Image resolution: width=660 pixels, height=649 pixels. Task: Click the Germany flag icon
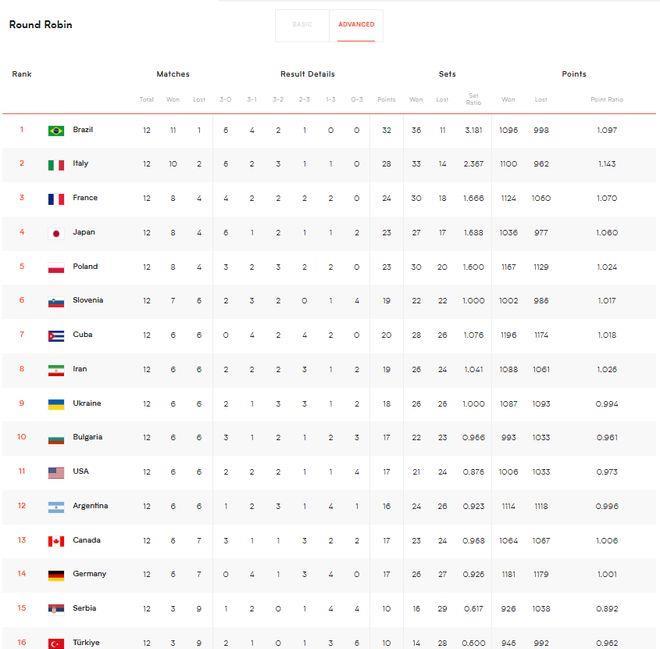click(x=56, y=575)
